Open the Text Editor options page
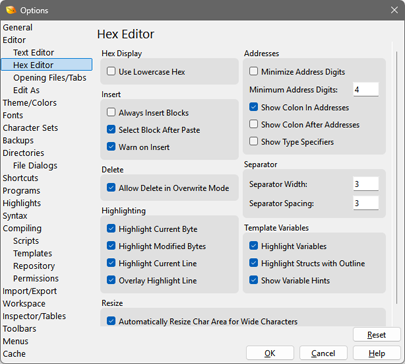This screenshot has width=405, height=364. [x=33, y=52]
